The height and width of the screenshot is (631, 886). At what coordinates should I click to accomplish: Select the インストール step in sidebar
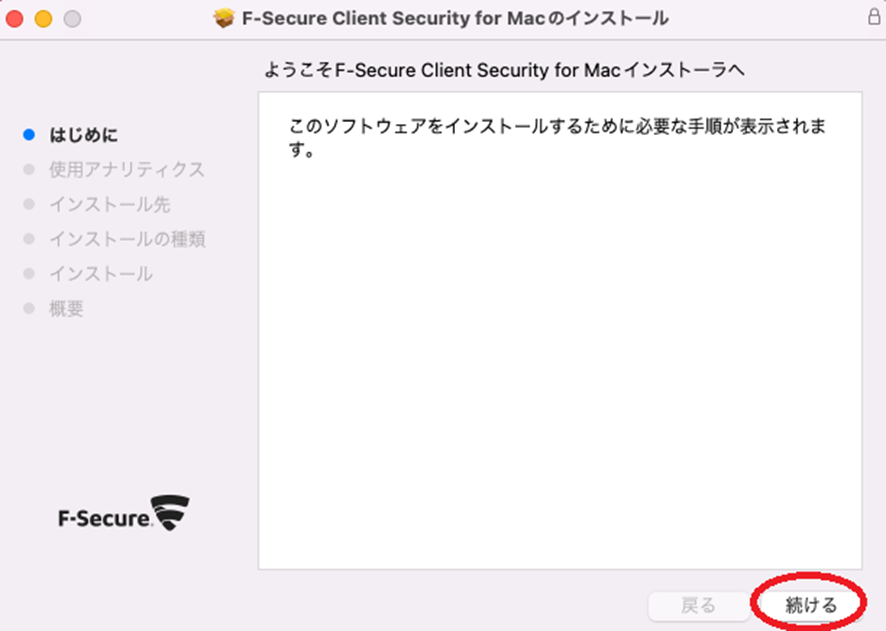(x=101, y=274)
